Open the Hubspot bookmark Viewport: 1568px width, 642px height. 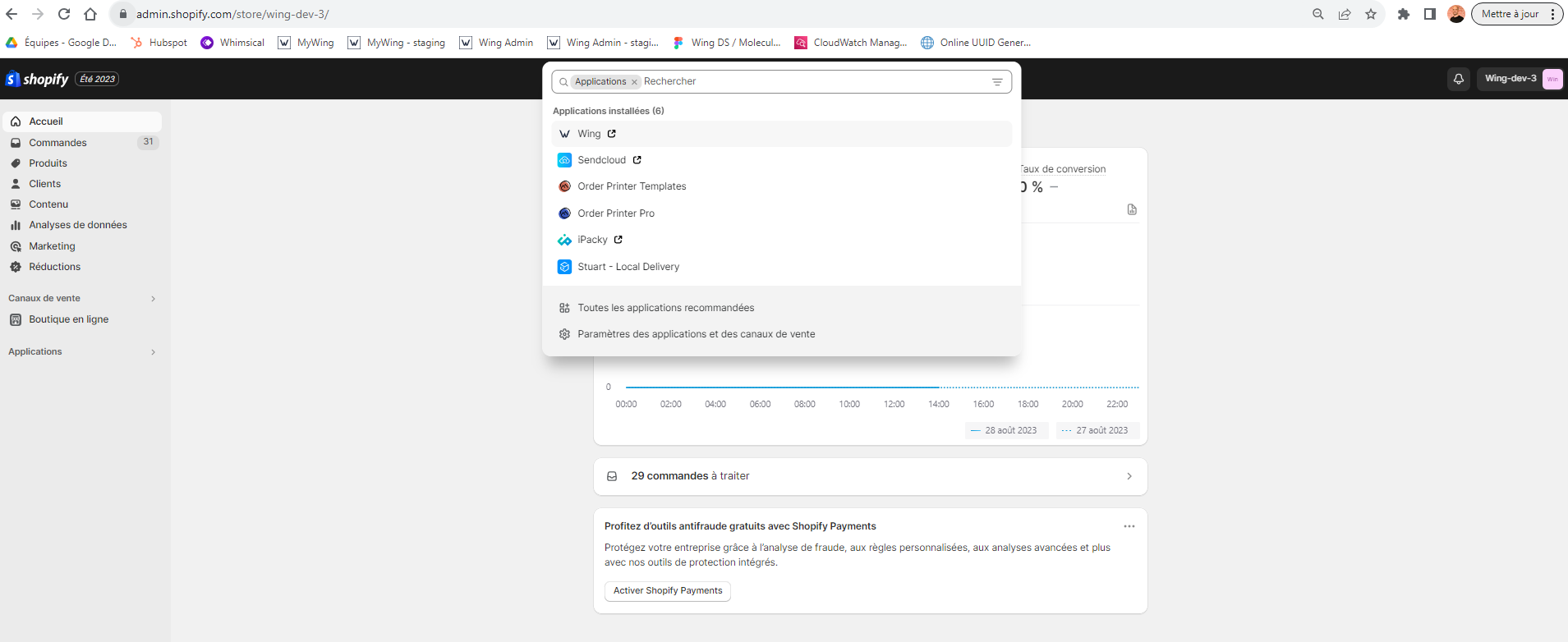click(159, 43)
